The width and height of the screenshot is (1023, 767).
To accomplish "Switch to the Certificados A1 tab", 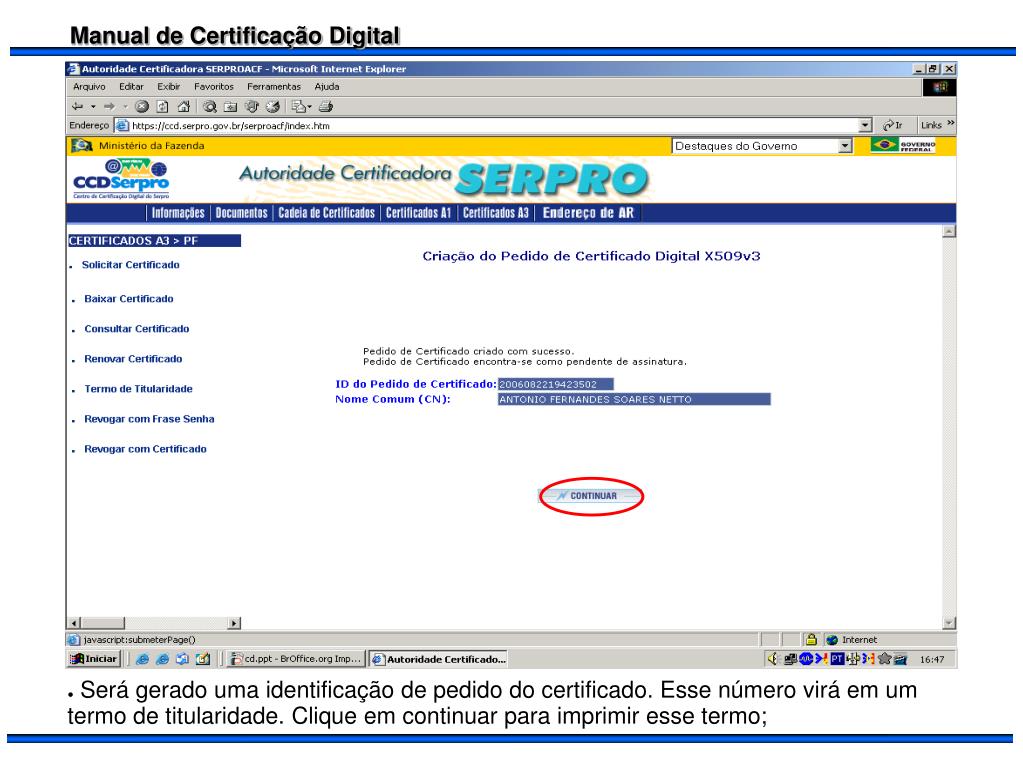I will click(418, 213).
